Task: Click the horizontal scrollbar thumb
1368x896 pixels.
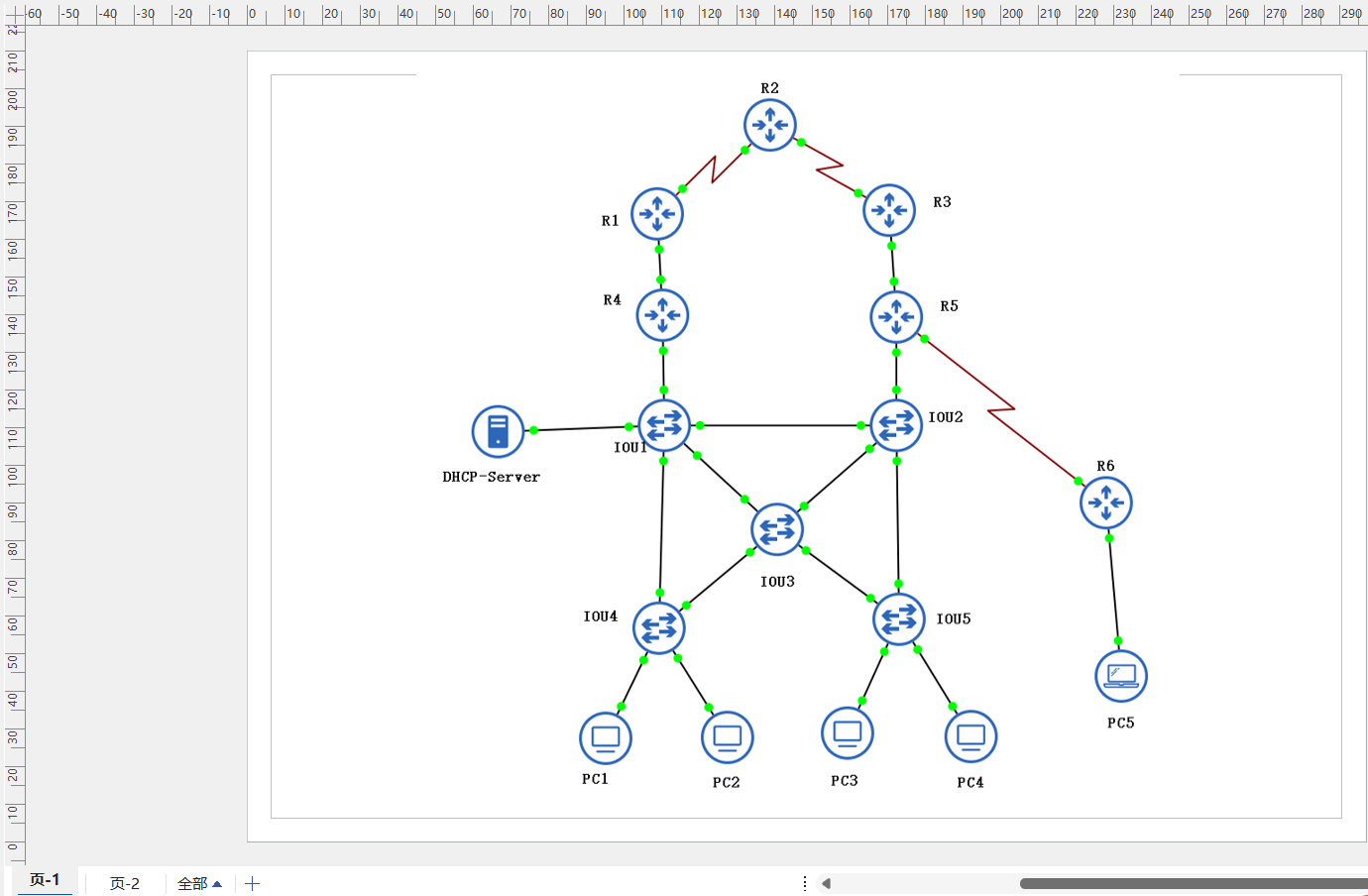Action: click(1194, 883)
